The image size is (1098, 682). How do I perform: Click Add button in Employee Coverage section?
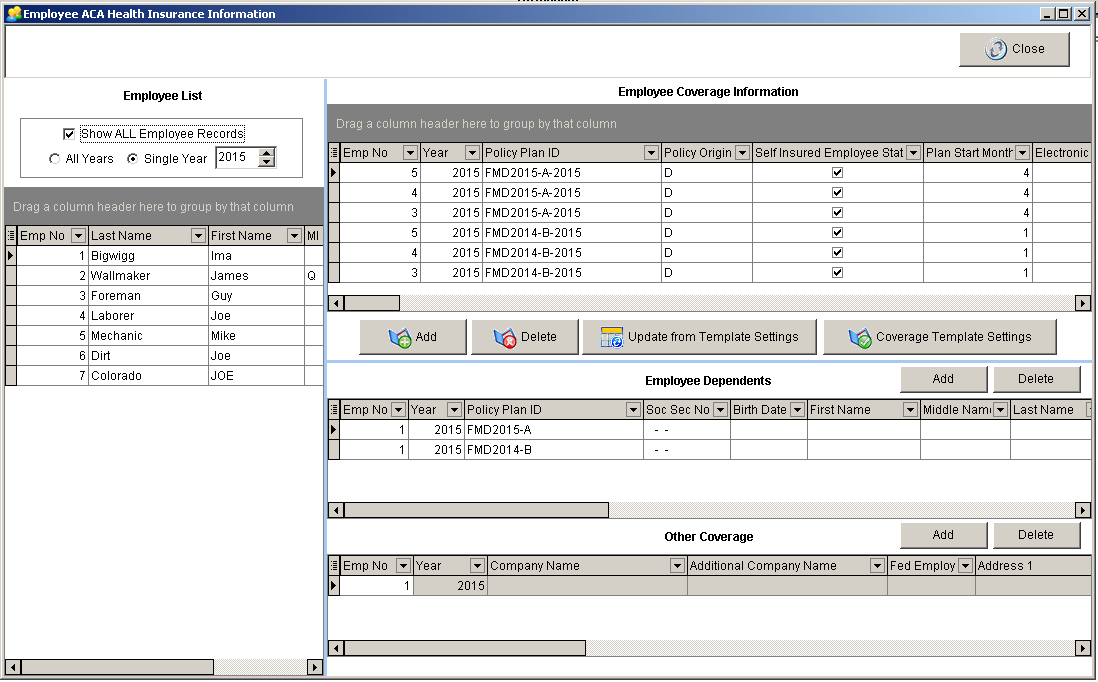[412, 337]
